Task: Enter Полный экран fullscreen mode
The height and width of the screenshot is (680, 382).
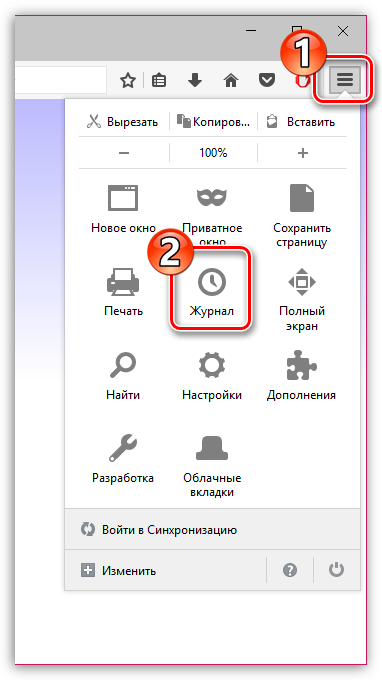Action: [302, 299]
